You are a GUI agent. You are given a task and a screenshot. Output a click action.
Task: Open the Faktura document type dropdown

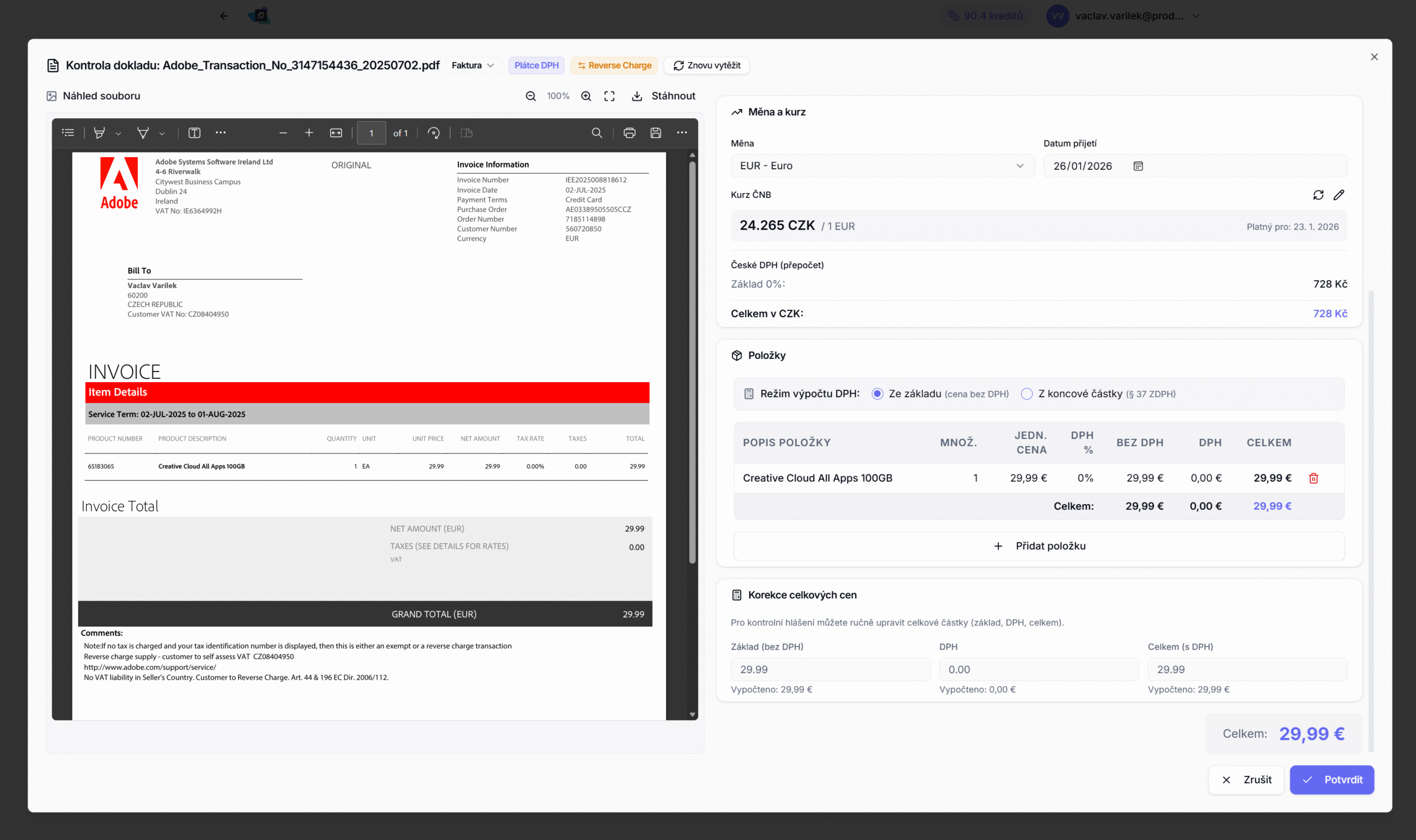coord(473,66)
